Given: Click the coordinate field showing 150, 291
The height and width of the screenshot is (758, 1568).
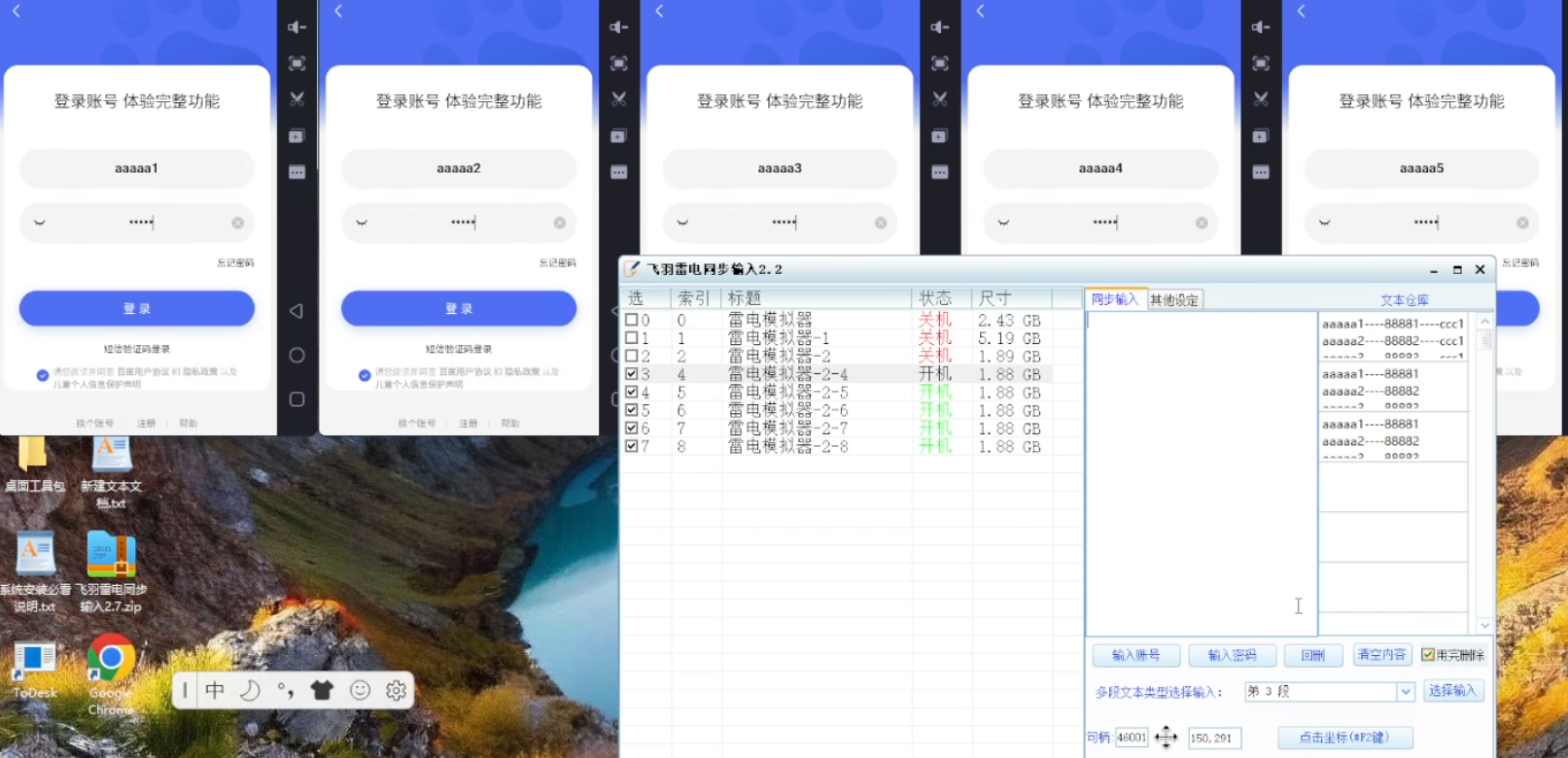Looking at the screenshot, I should 1214,738.
